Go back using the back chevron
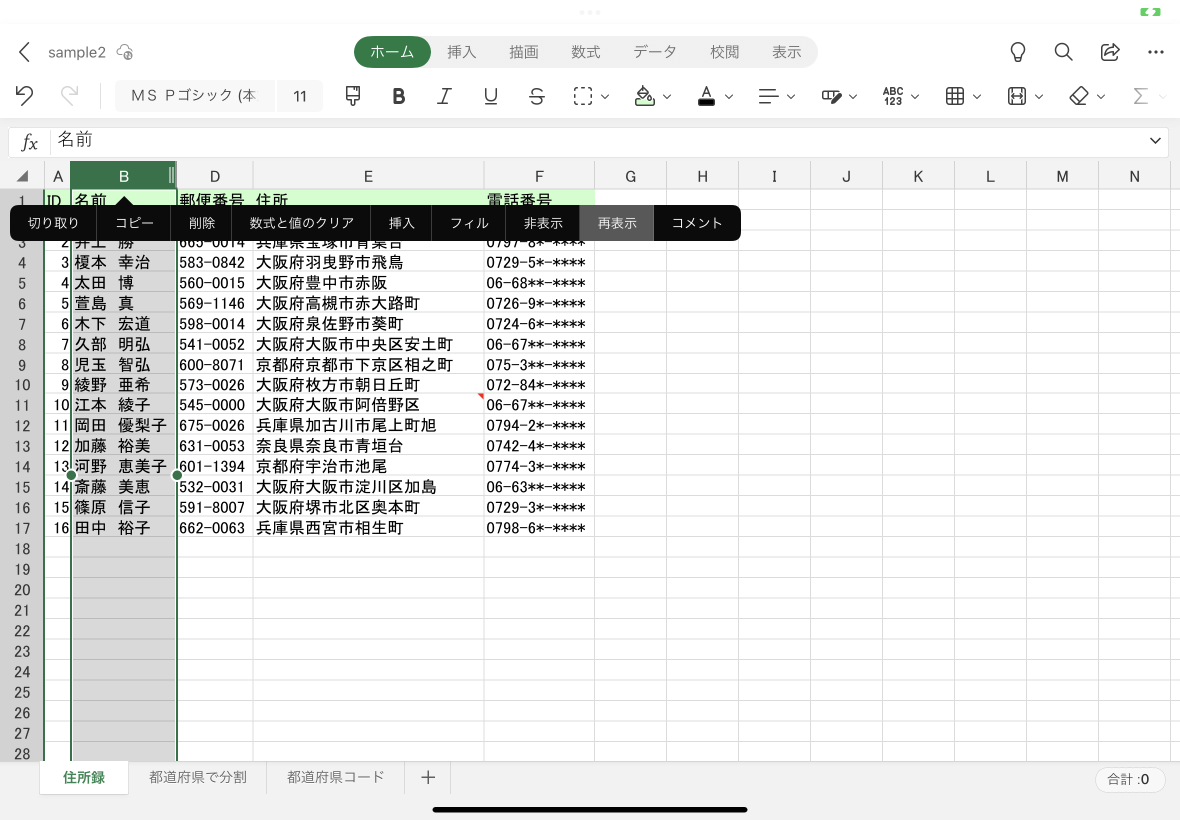This screenshot has height=820, width=1180. 24,52
